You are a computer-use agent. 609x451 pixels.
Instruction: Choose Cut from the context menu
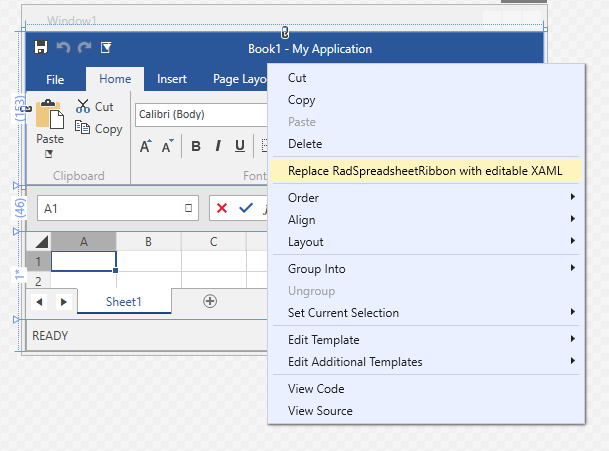pyautogui.click(x=426, y=78)
